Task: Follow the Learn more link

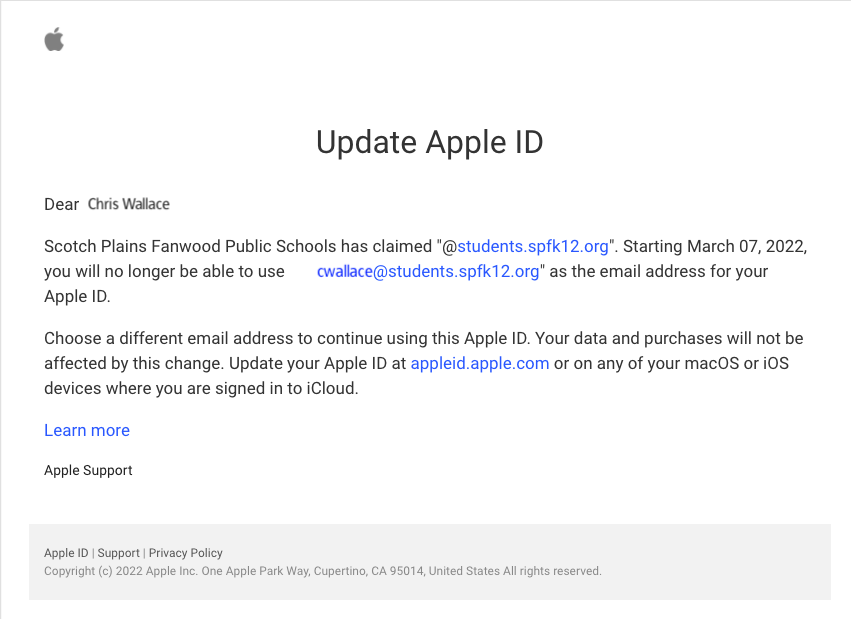Action: pos(87,430)
